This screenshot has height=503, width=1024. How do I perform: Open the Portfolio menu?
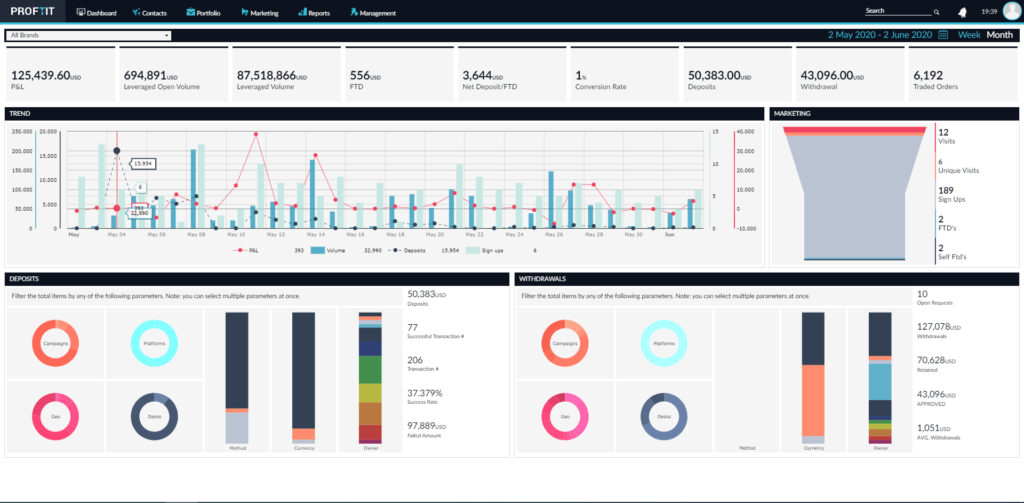point(204,12)
